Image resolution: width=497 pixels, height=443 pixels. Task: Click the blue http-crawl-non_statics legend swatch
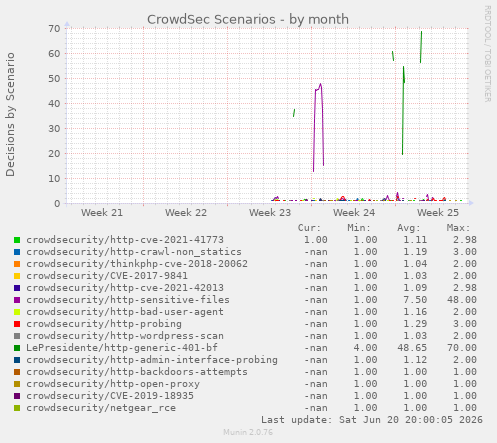click(17, 252)
